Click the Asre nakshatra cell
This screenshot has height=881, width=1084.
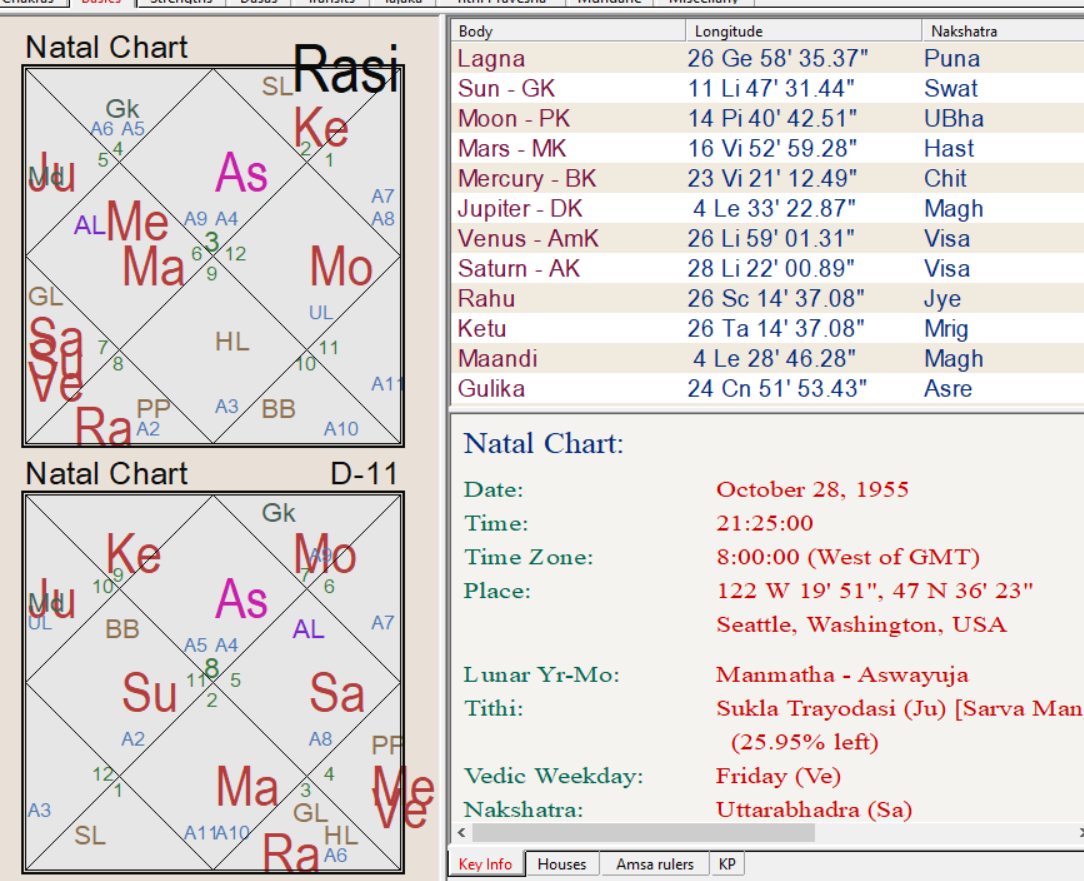click(x=948, y=389)
